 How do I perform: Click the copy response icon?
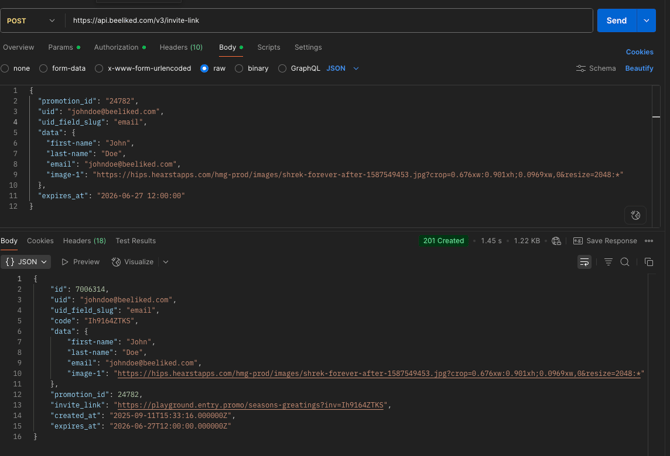649,262
